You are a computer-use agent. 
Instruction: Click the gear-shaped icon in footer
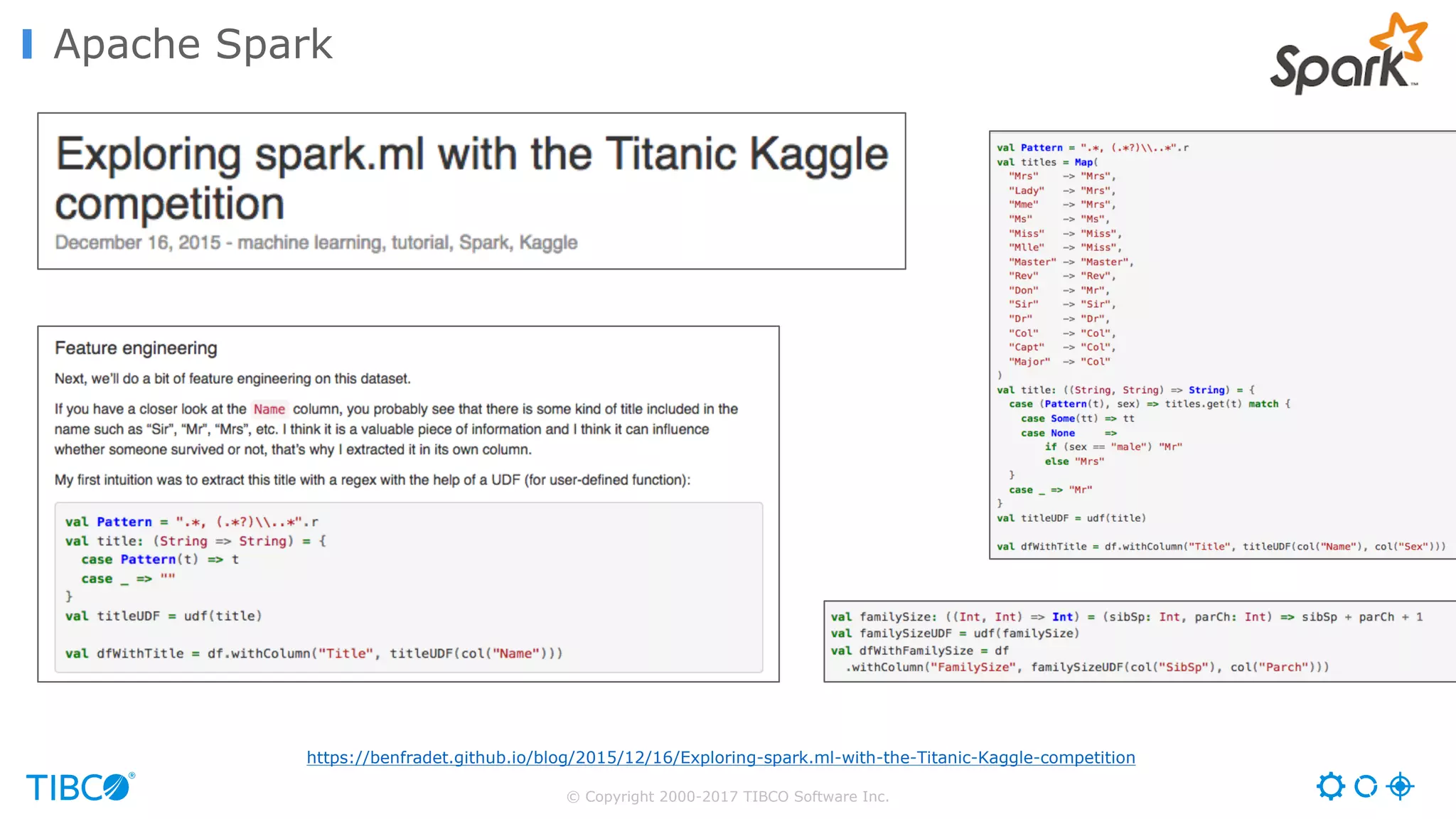pos(1330,786)
